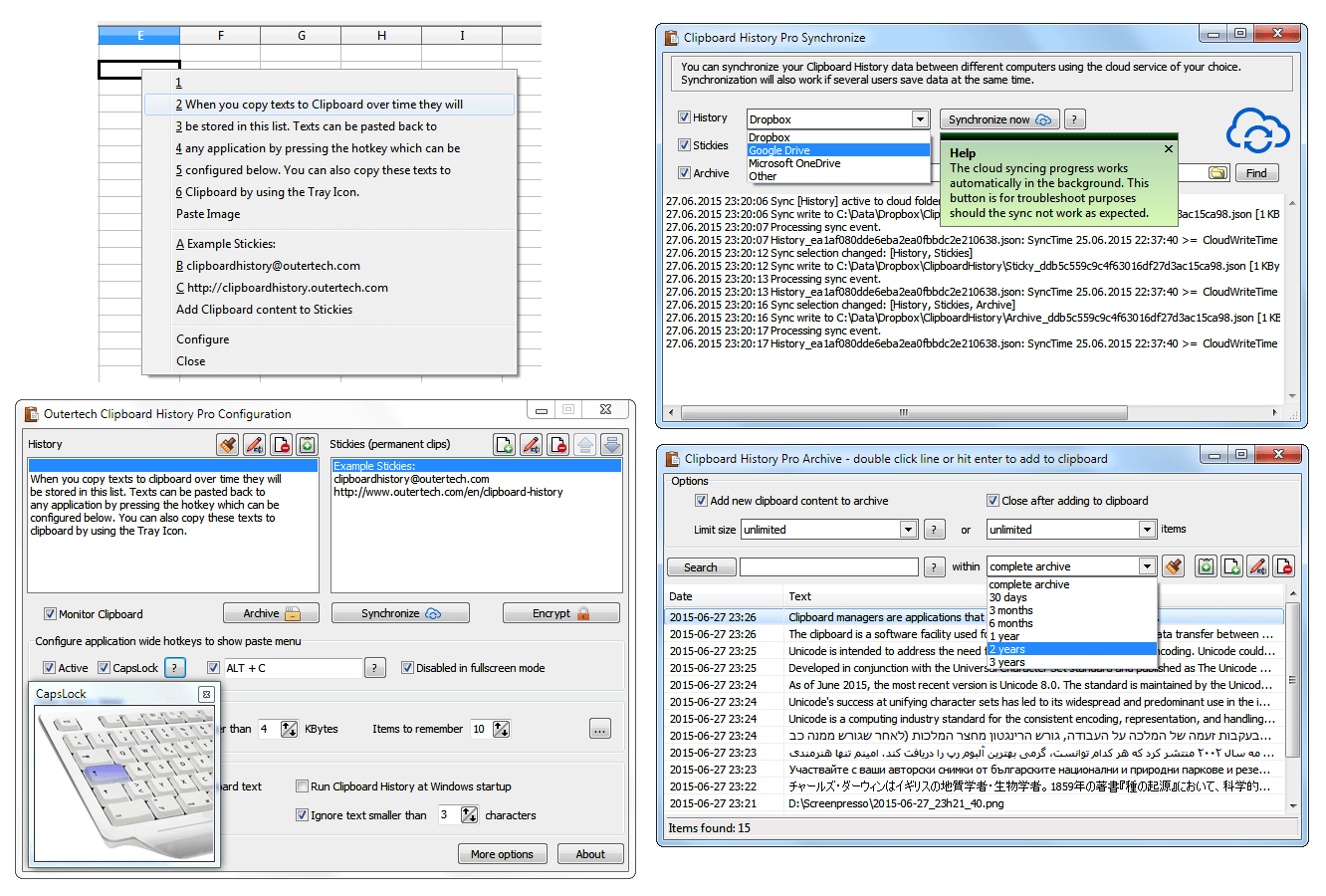
Task: Open Archive button in Configuration window
Action: click(x=272, y=613)
